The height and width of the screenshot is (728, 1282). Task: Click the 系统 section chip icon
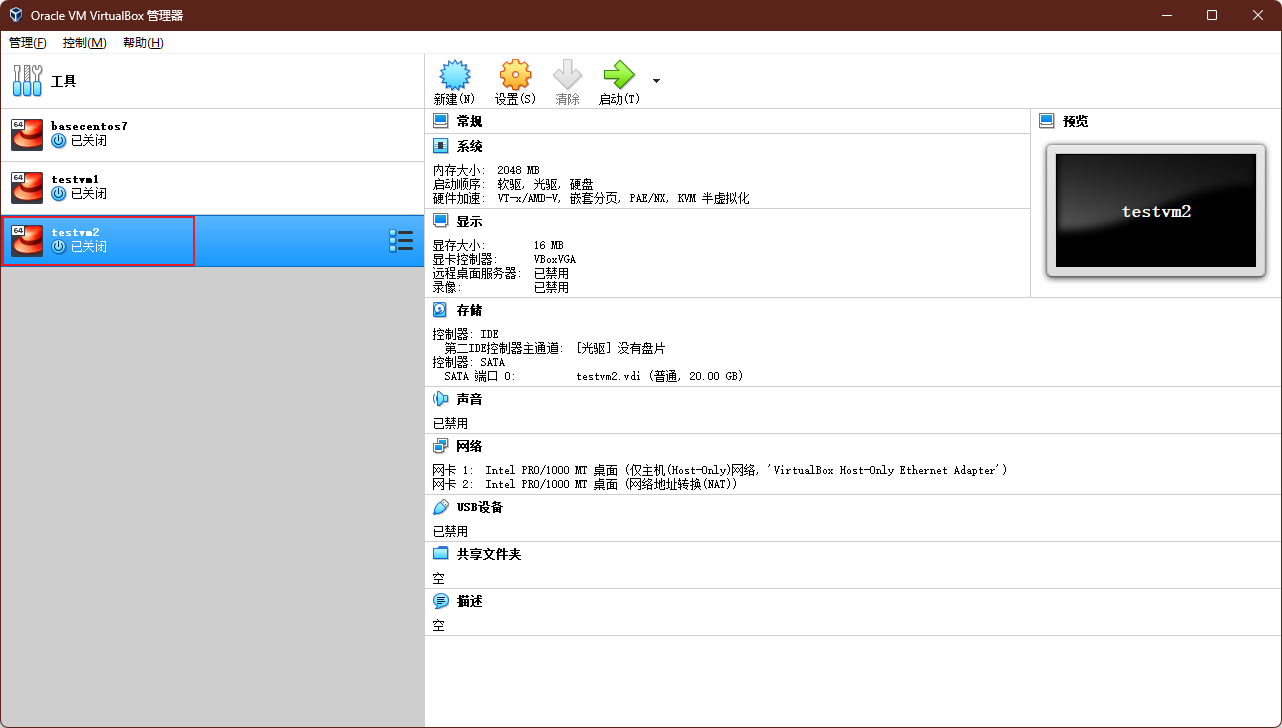coord(440,146)
